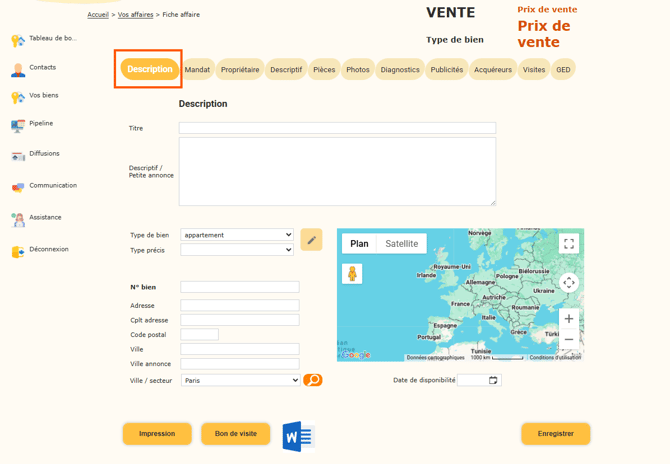Click the map camera pan control

pyautogui.click(x=569, y=282)
